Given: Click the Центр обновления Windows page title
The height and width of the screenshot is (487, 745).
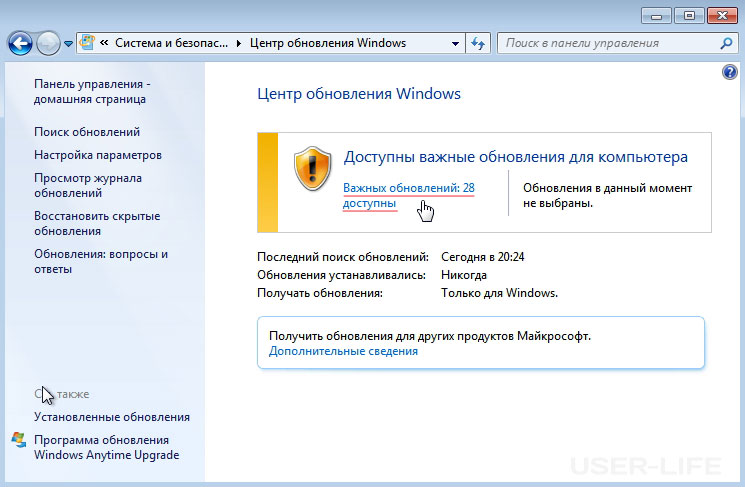Looking at the screenshot, I should pyautogui.click(x=359, y=94).
